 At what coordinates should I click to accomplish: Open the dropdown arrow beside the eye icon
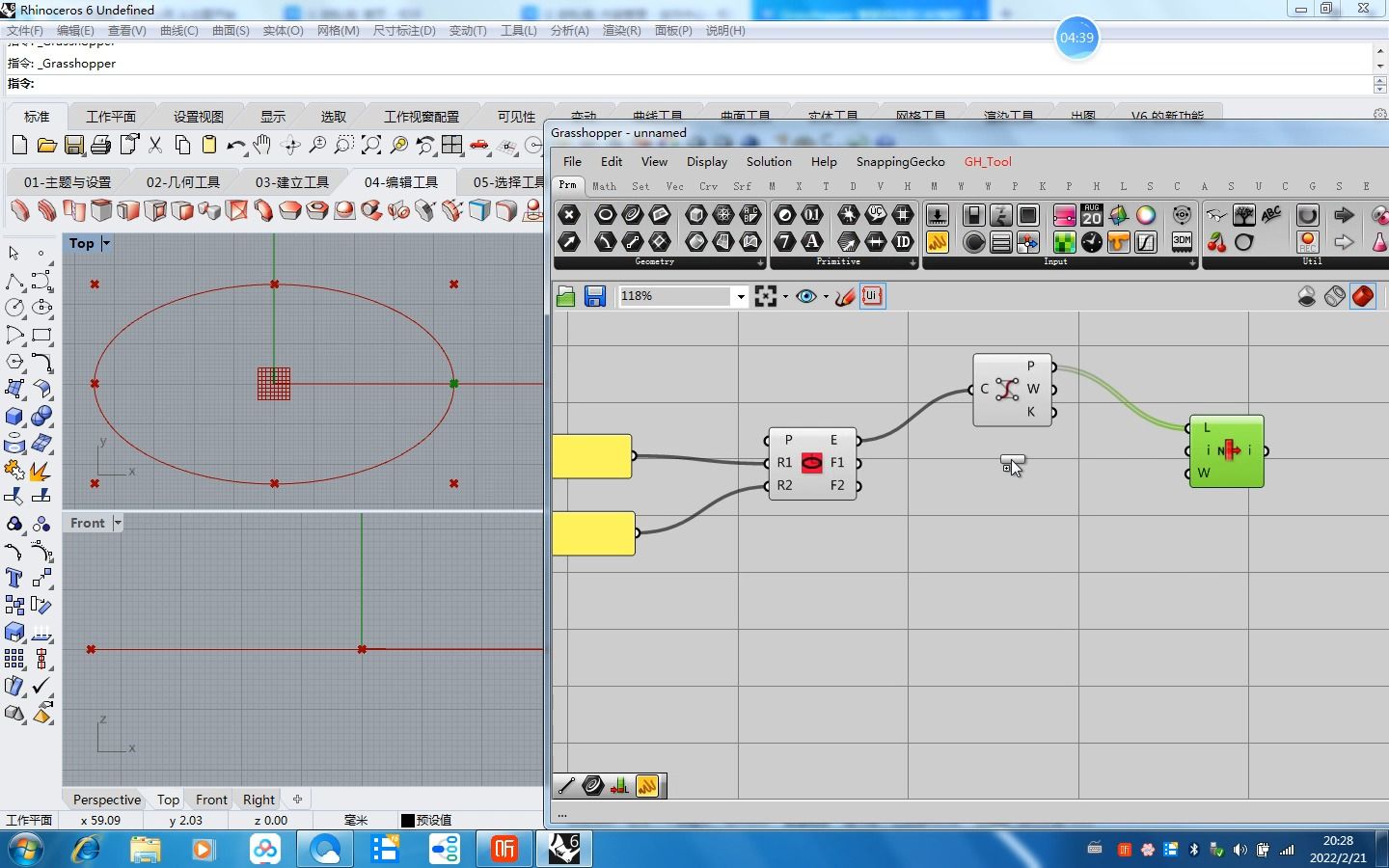click(826, 297)
